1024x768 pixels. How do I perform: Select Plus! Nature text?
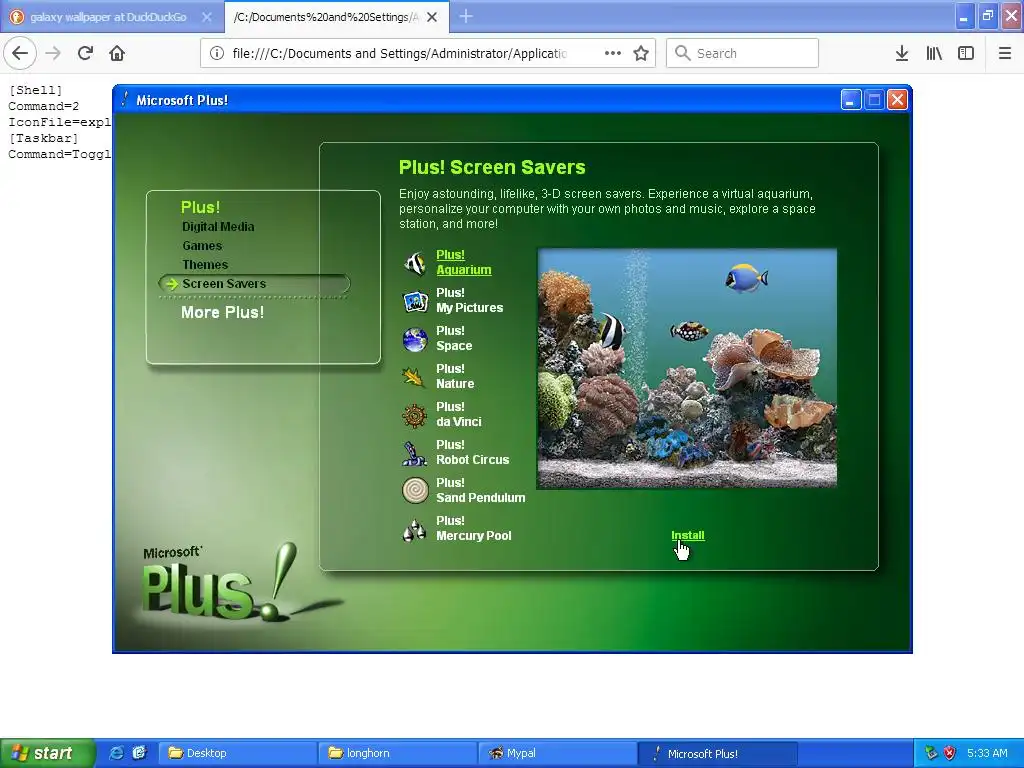[x=455, y=376]
